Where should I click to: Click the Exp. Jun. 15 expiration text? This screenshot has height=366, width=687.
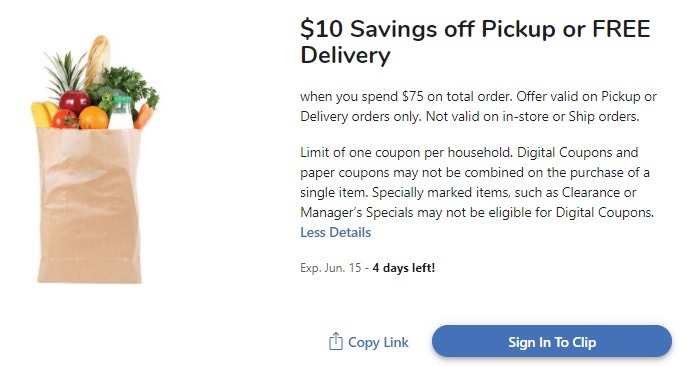(331, 267)
